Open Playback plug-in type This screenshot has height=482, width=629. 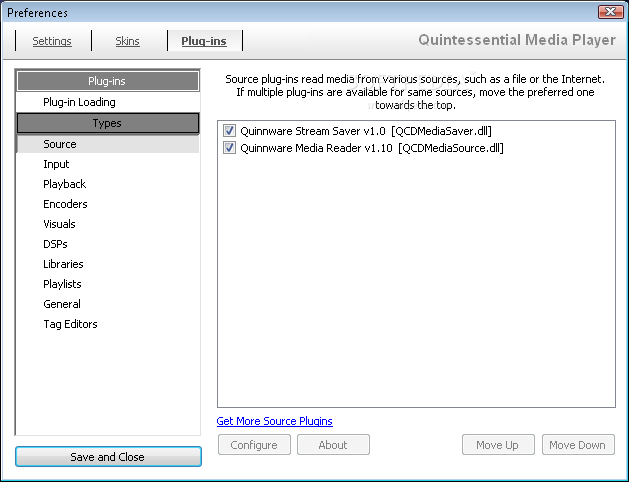tap(108, 184)
